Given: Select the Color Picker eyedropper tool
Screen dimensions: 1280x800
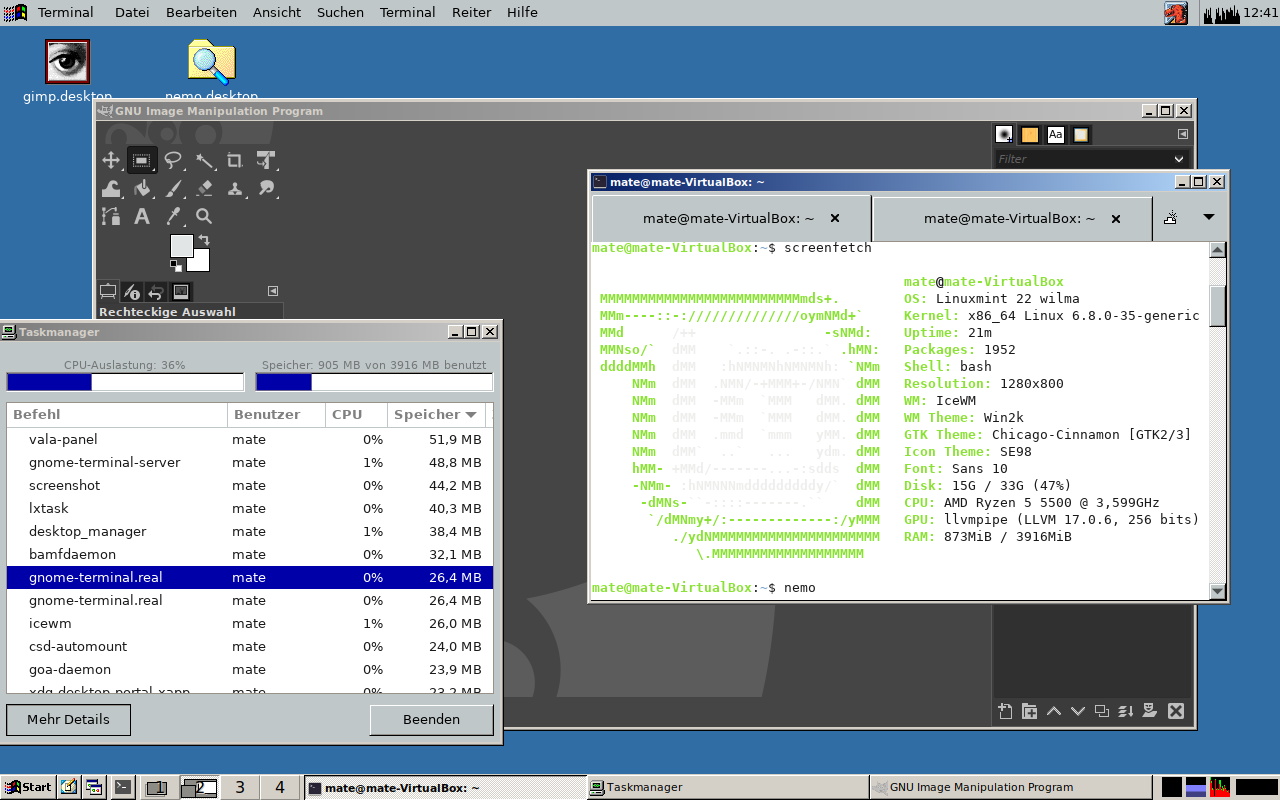Looking at the screenshot, I should (x=173, y=216).
